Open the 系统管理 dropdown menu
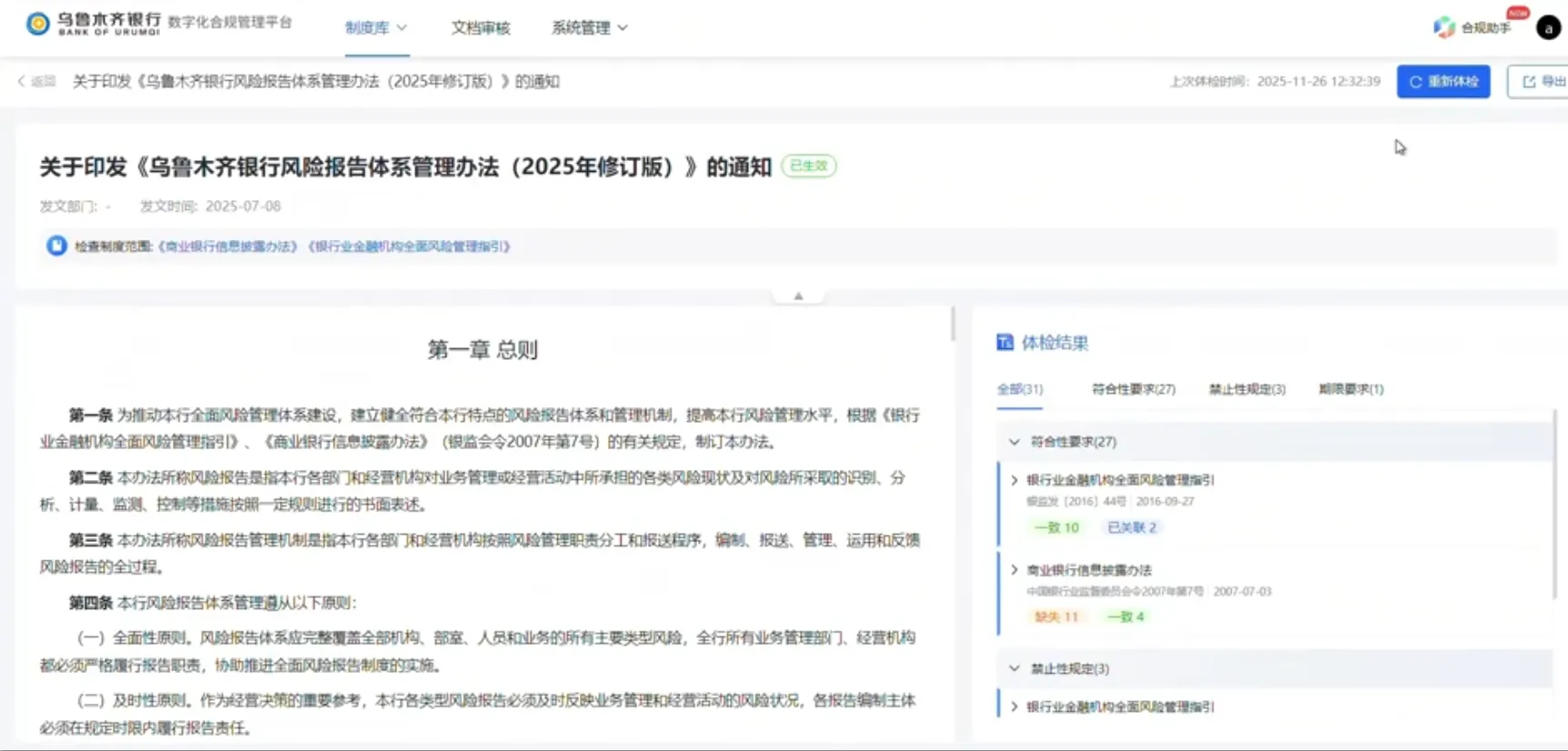1568x751 pixels. coord(589,28)
